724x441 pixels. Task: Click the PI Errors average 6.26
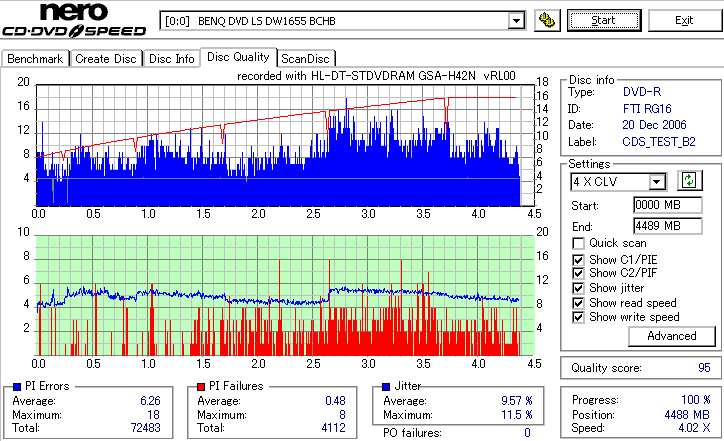coord(150,401)
